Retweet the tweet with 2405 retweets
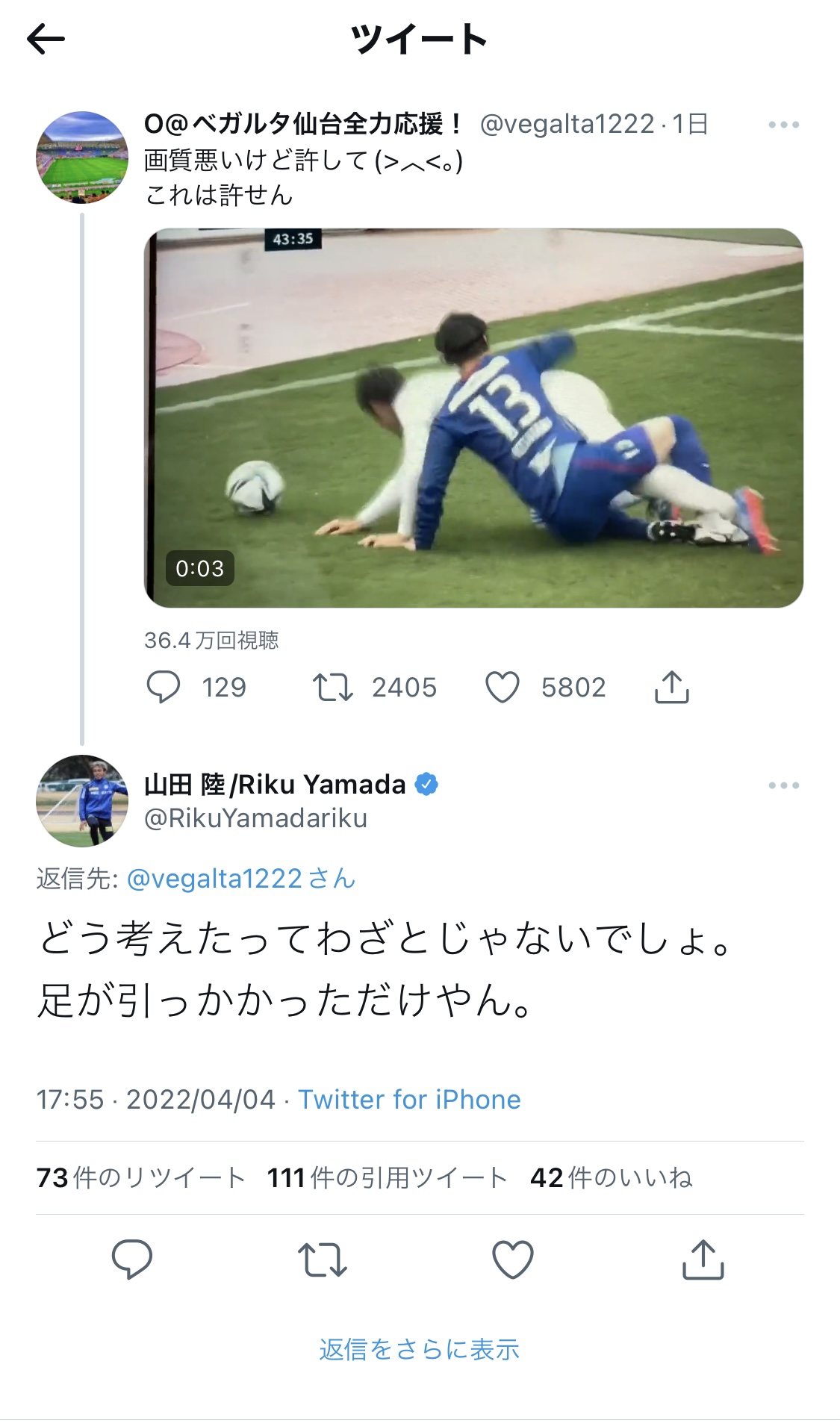The width and height of the screenshot is (840, 1423). (332, 687)
